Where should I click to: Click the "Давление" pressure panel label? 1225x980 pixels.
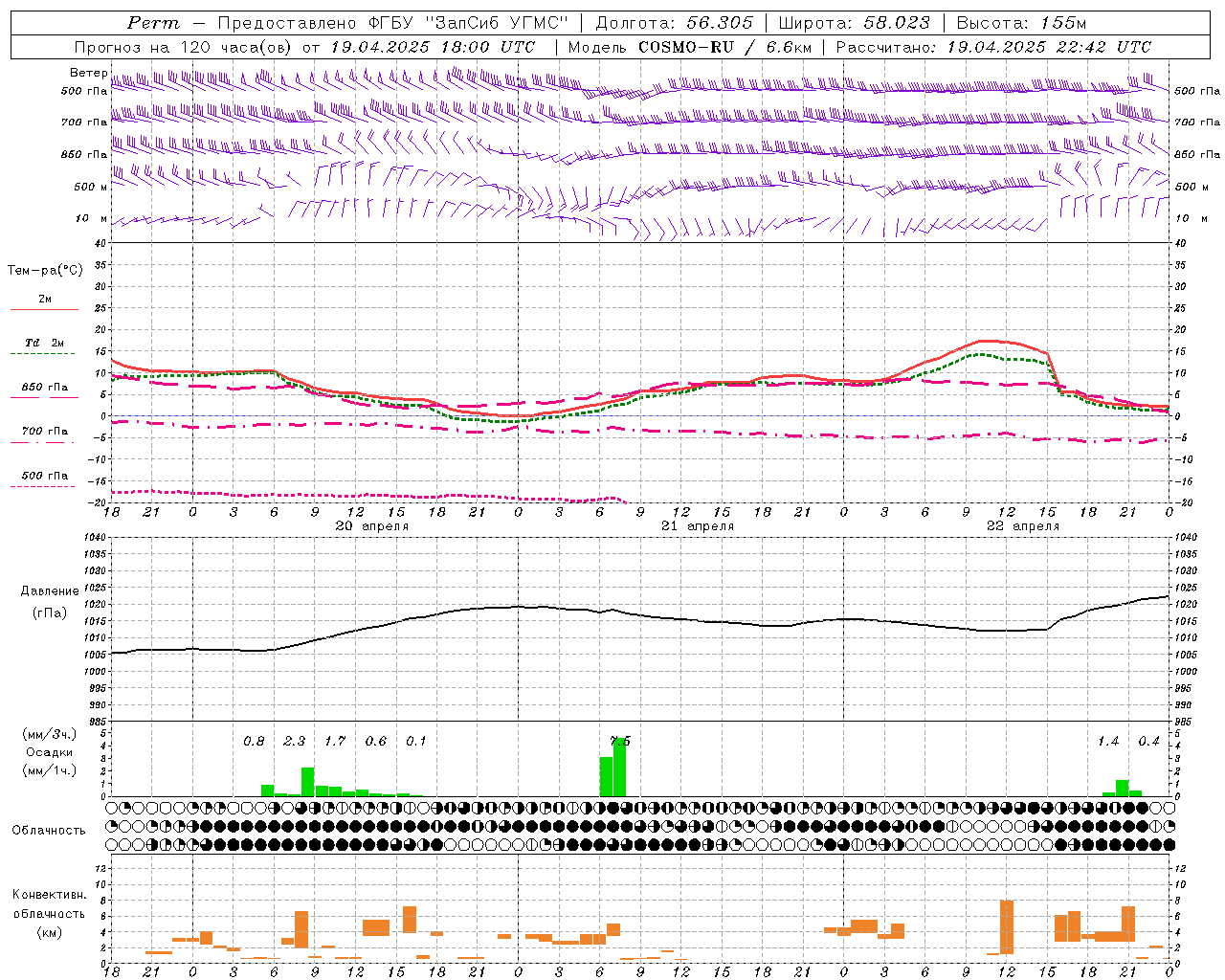point(50,591)
